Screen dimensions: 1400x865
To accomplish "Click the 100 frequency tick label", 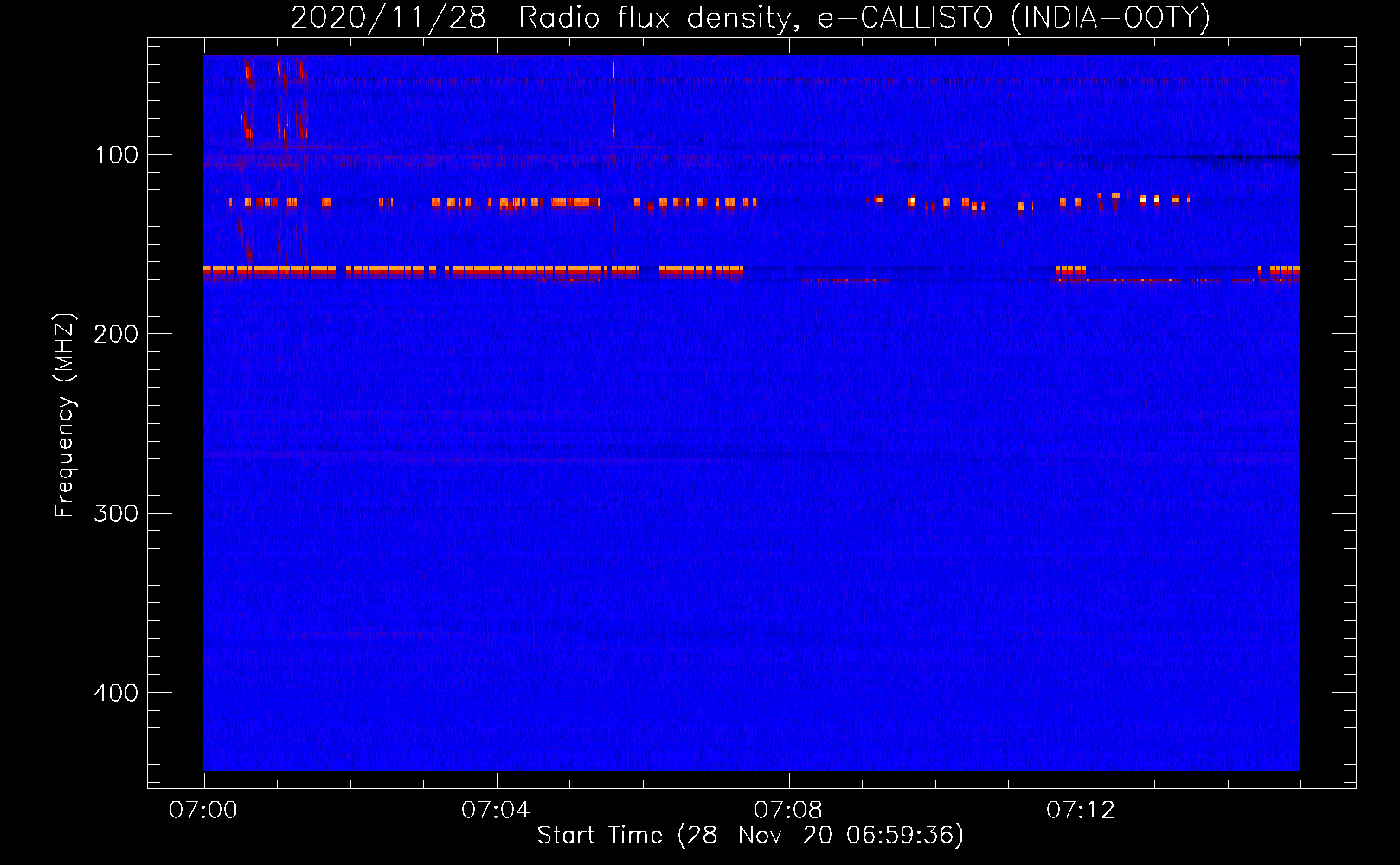I will (117, 155).
